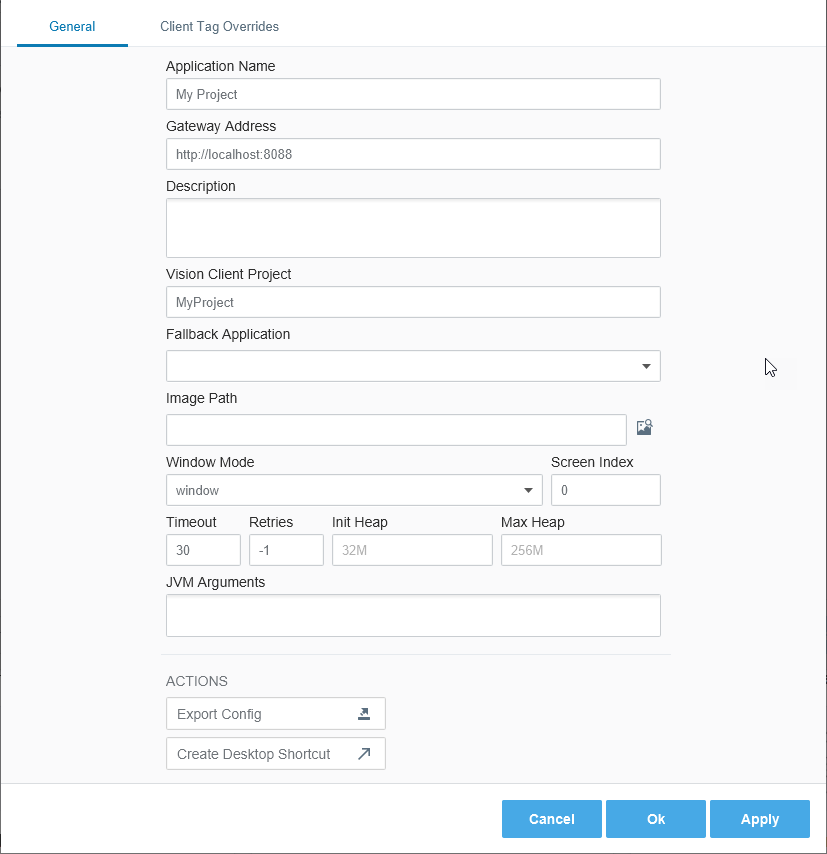
Task: Click the Image Path input field
Action: [x=396, y=430]
